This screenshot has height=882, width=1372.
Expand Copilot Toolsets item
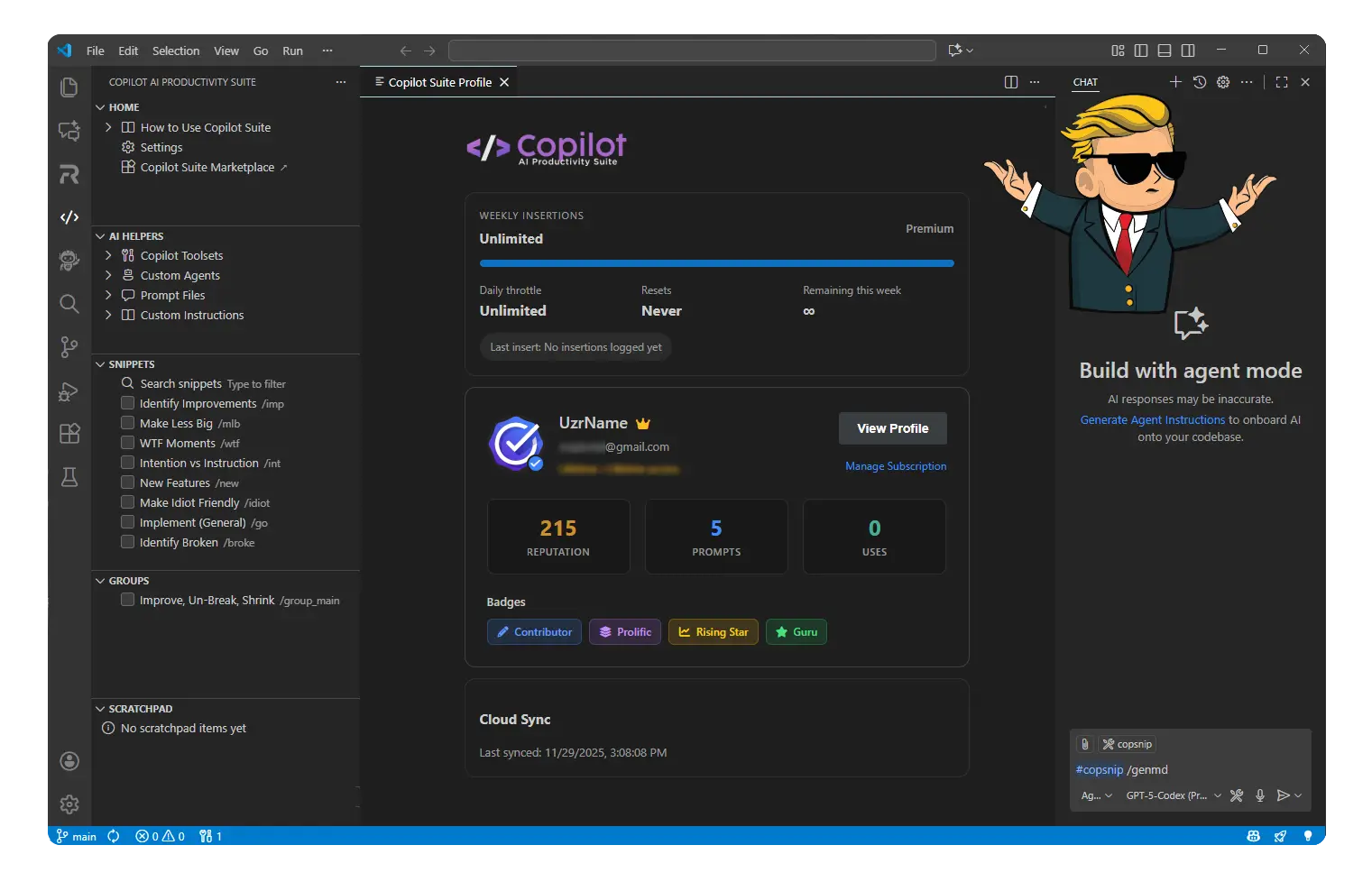tap(108, 255)
